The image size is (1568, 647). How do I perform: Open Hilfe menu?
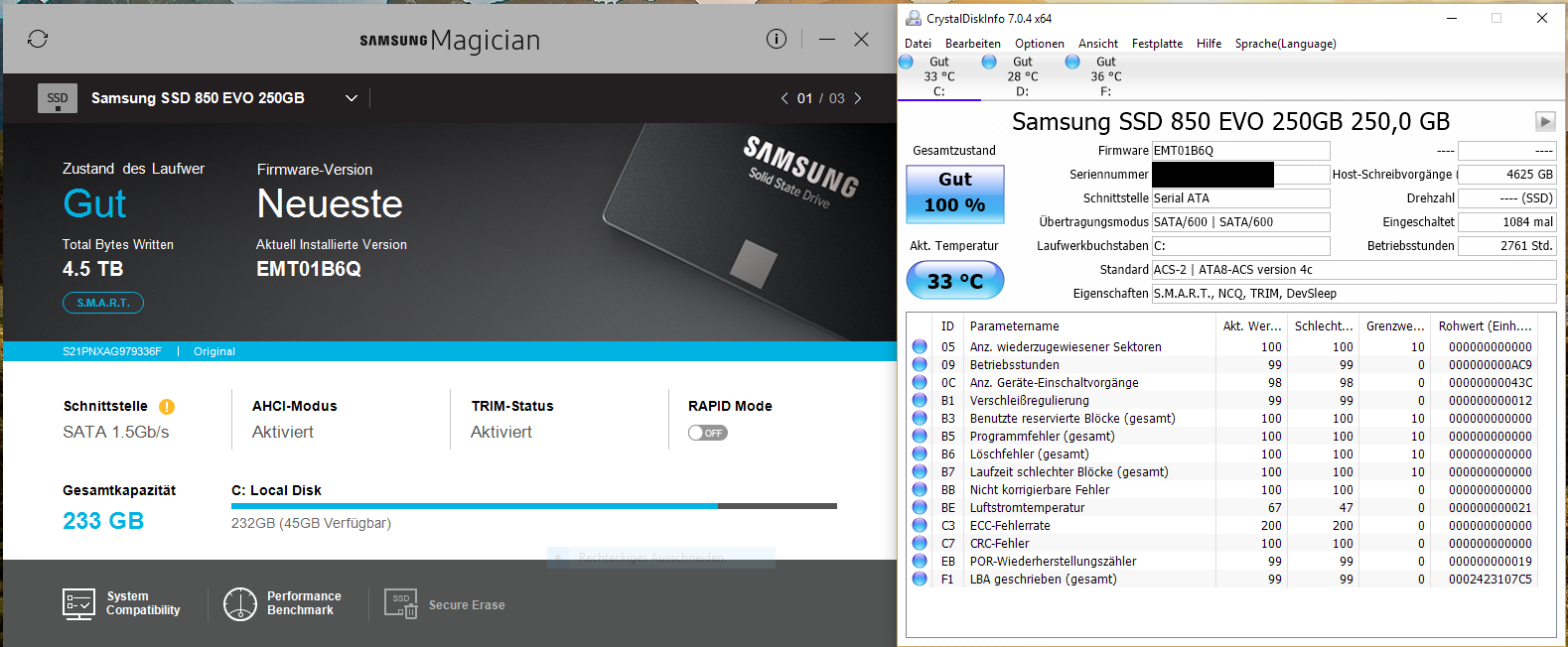point(1210,44)
